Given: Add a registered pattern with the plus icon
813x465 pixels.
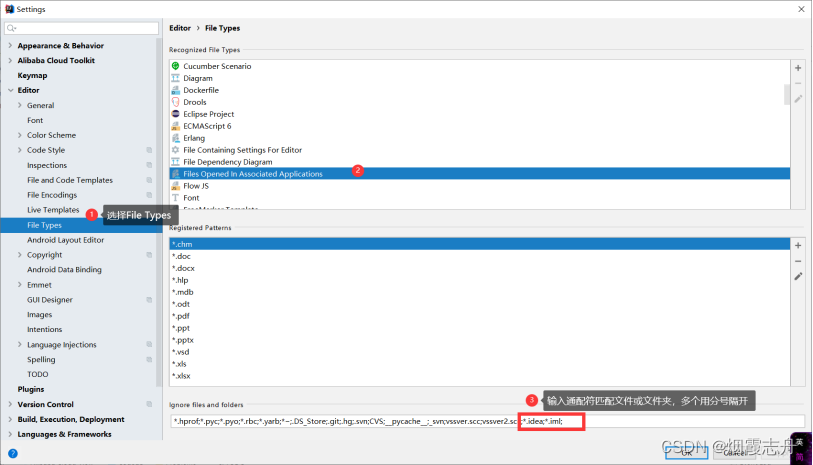Looking at the screenshot, I should tap(798, 245).
